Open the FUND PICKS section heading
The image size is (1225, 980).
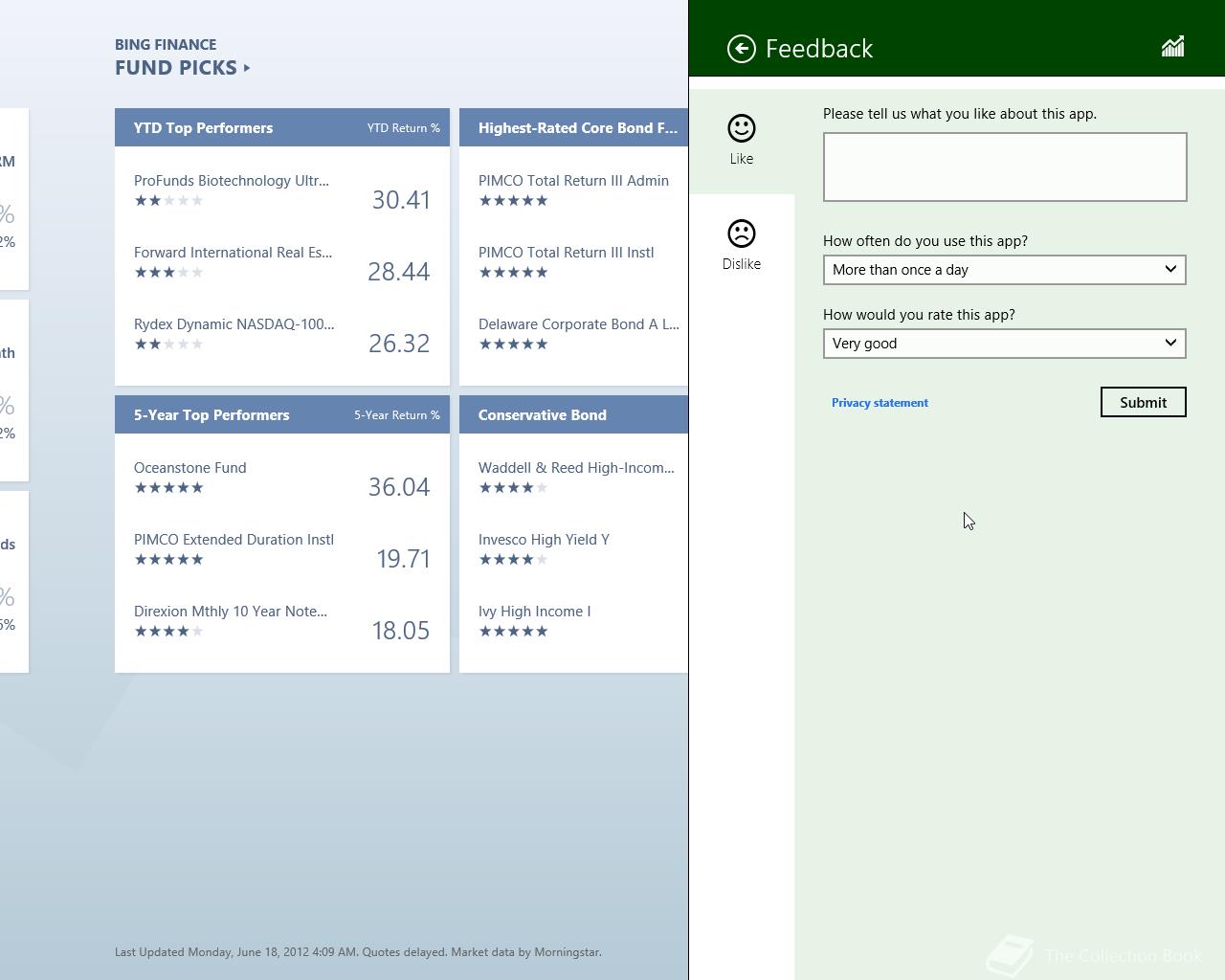[176, 68]
